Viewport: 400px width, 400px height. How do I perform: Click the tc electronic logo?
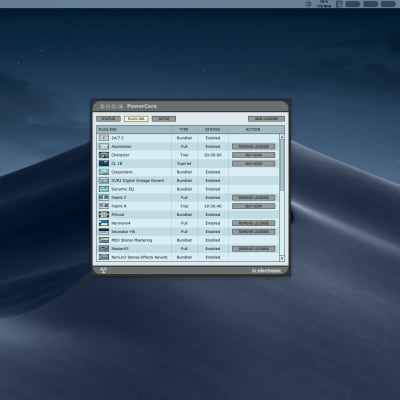point(266,271)
